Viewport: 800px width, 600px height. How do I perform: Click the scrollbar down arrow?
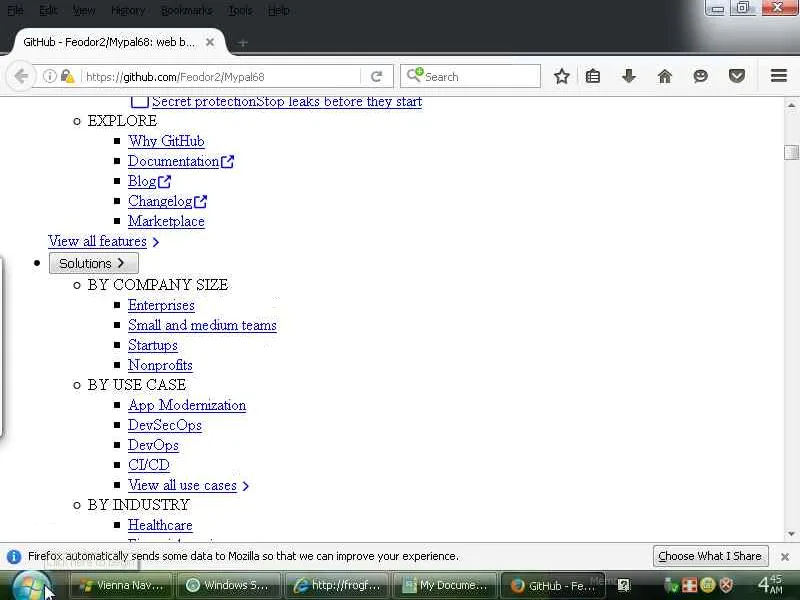791,534
